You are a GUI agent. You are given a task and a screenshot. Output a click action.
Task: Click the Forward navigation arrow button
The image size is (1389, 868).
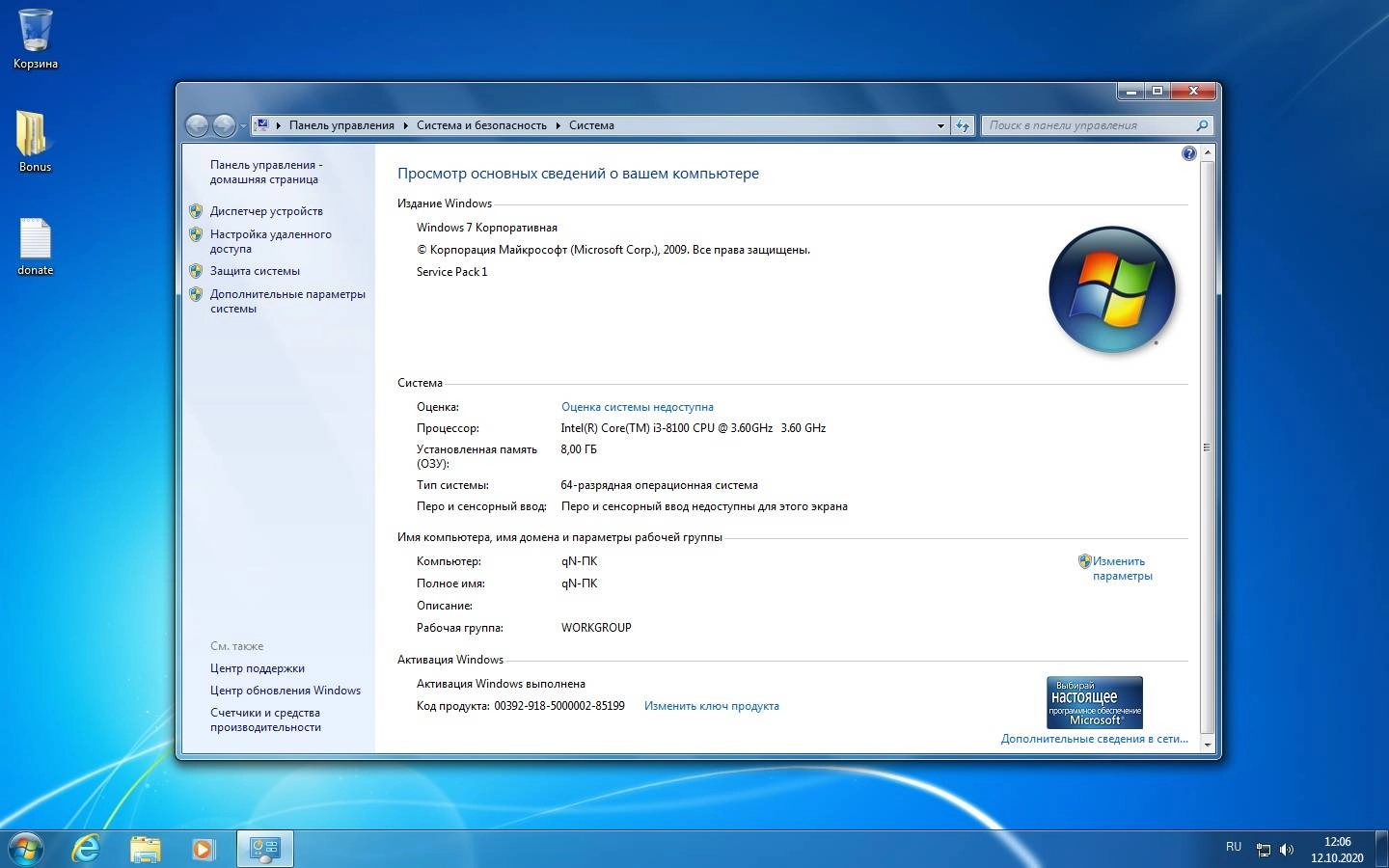pyautogui.click(x=224, y=125)
